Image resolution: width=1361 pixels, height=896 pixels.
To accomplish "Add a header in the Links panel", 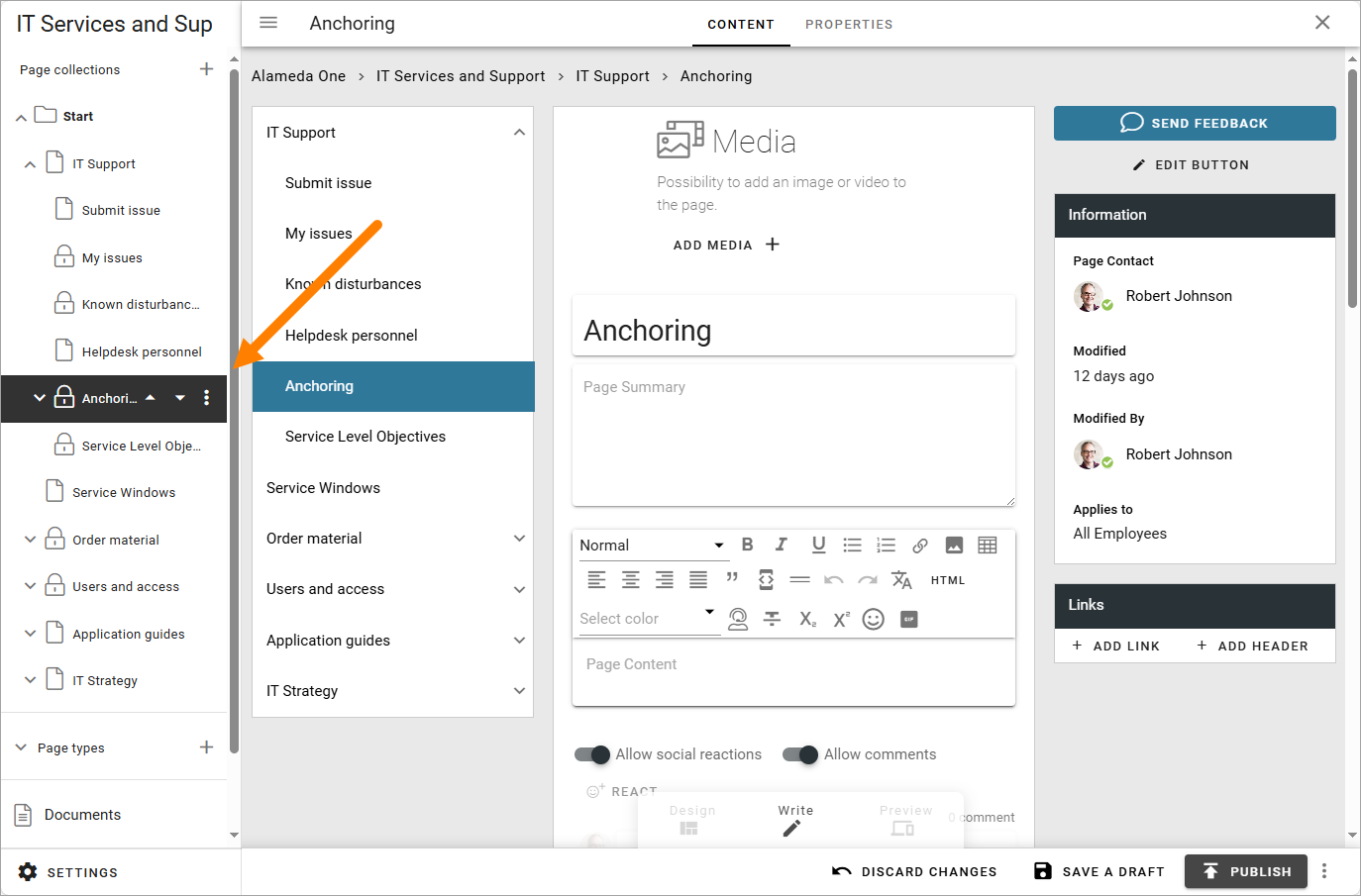I will (x=1252, y=646).
